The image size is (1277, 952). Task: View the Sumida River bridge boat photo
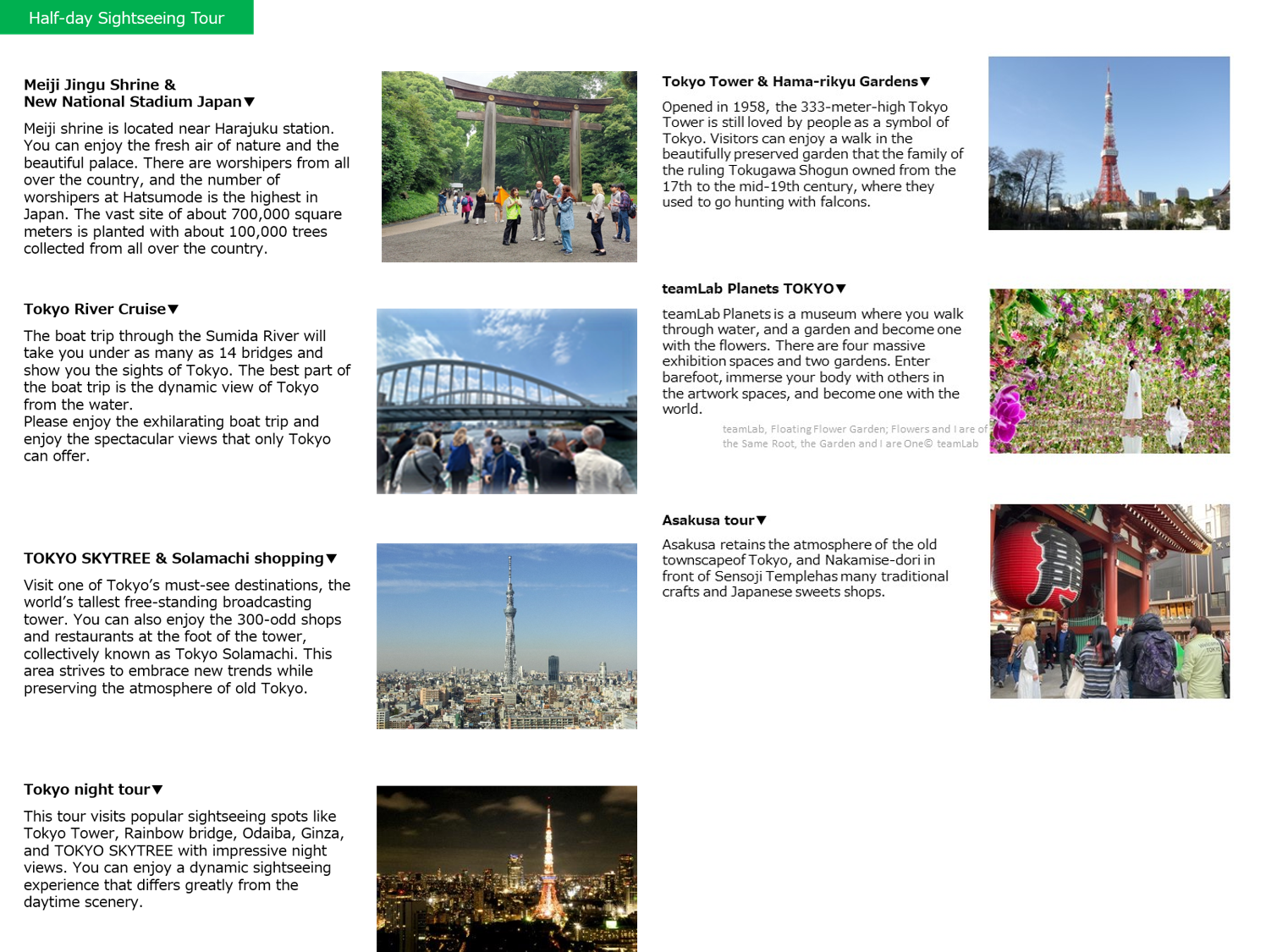pos(506,401)
